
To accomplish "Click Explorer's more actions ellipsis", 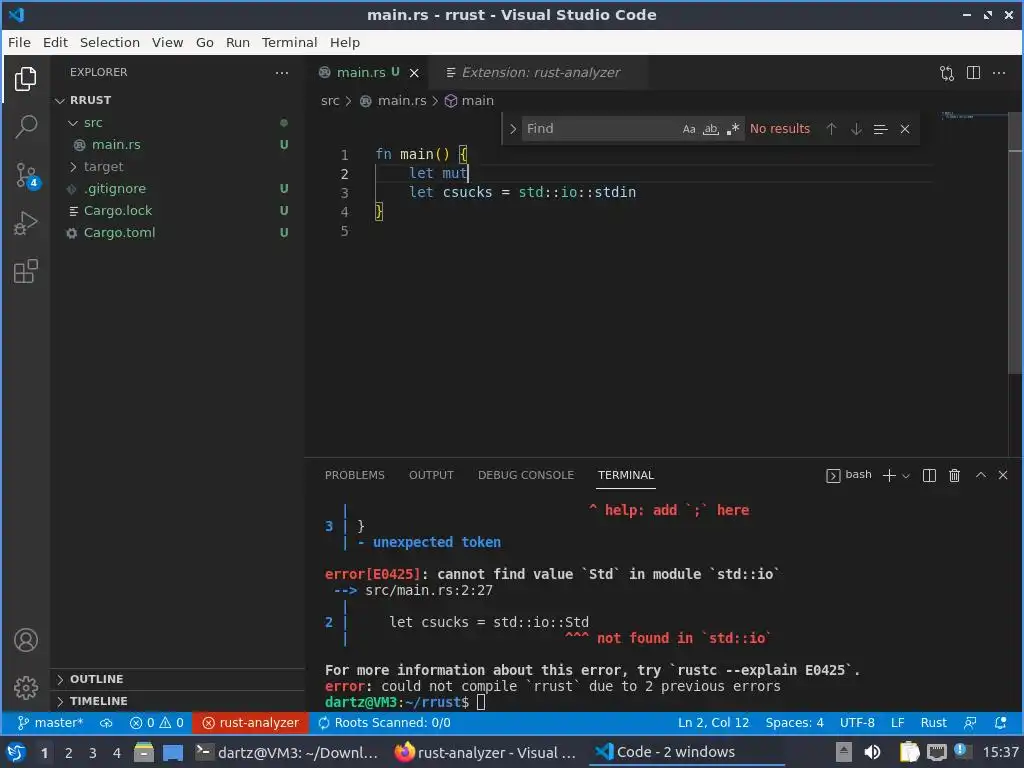I will click(282, 72).
